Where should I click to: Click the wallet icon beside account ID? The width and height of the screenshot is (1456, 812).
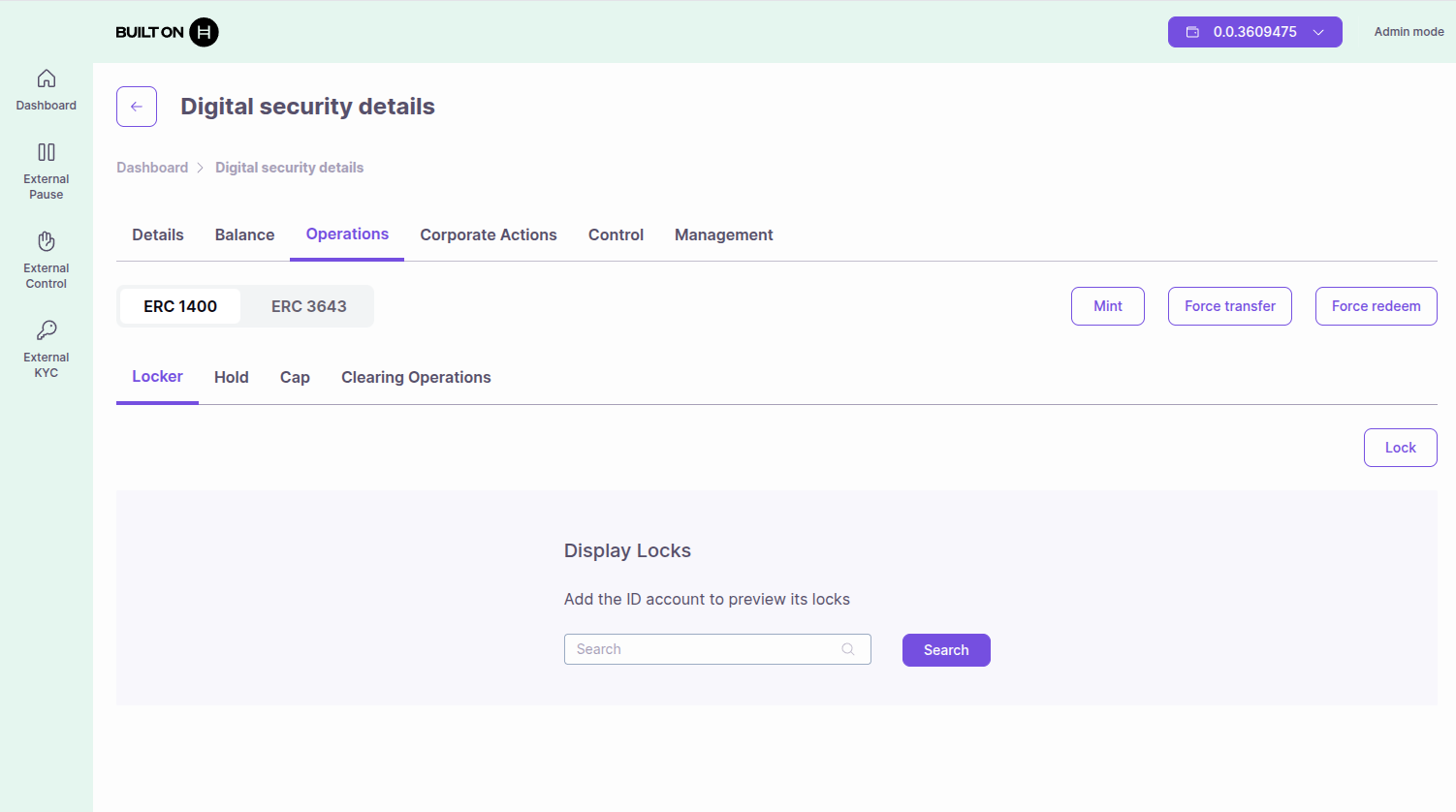pyautogui.click(x=1192, y=32)
